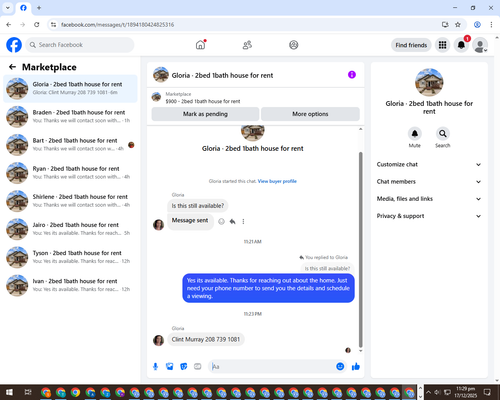Image resolution: width=500 pixels, height=400 pixels.
Task: Expand Media, files and links section
Action: 429,199
